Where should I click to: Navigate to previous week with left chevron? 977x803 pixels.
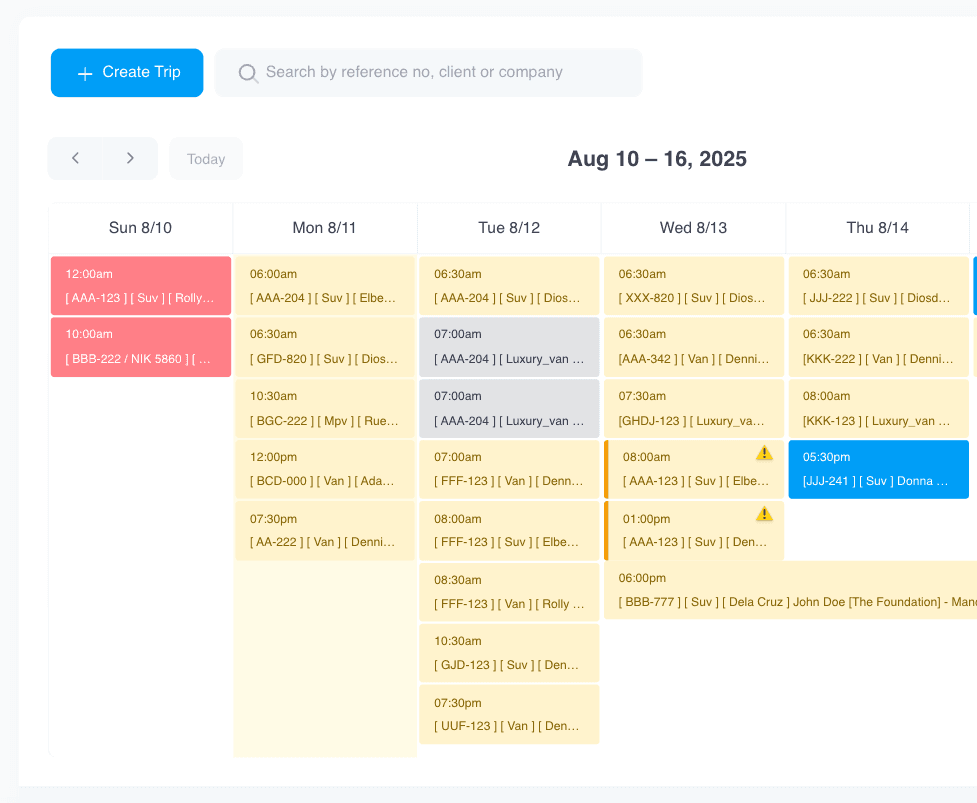coord(75,157)
